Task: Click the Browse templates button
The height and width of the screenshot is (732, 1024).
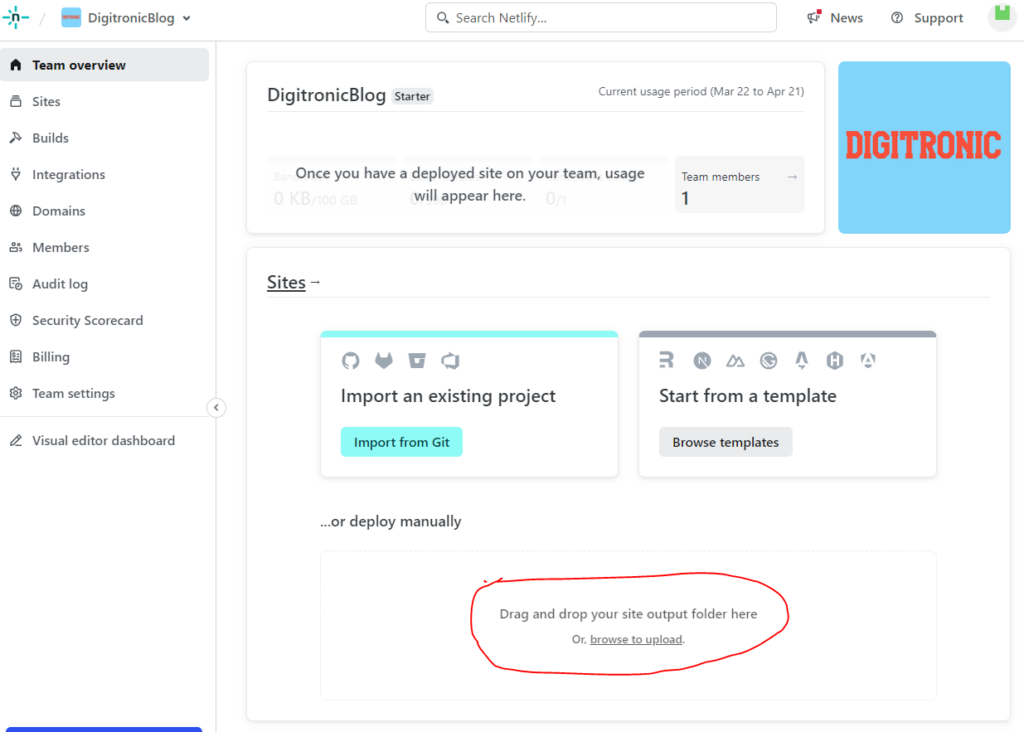Action: (726, 442)
